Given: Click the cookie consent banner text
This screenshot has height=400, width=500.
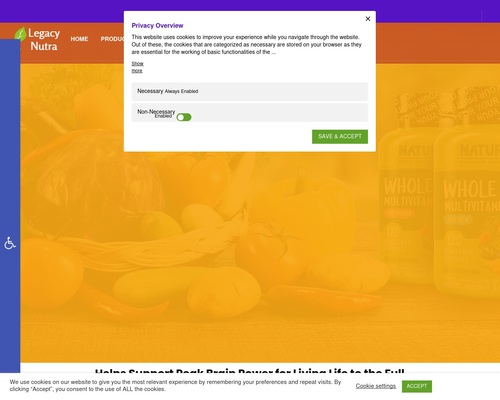Looking at the screenshot, I should 175,386.
